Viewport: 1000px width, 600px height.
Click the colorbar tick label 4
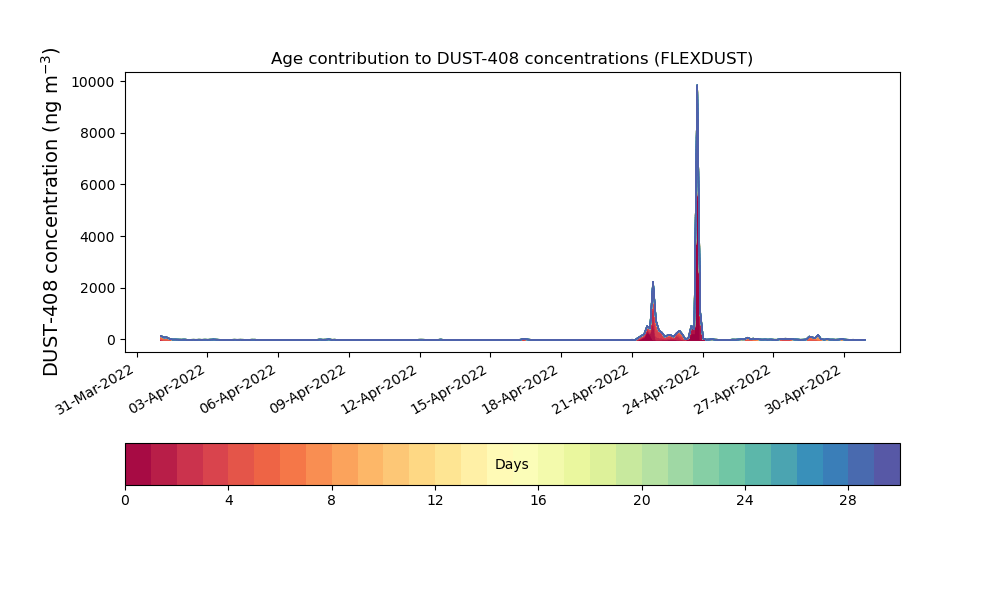(x=228, y=500)
